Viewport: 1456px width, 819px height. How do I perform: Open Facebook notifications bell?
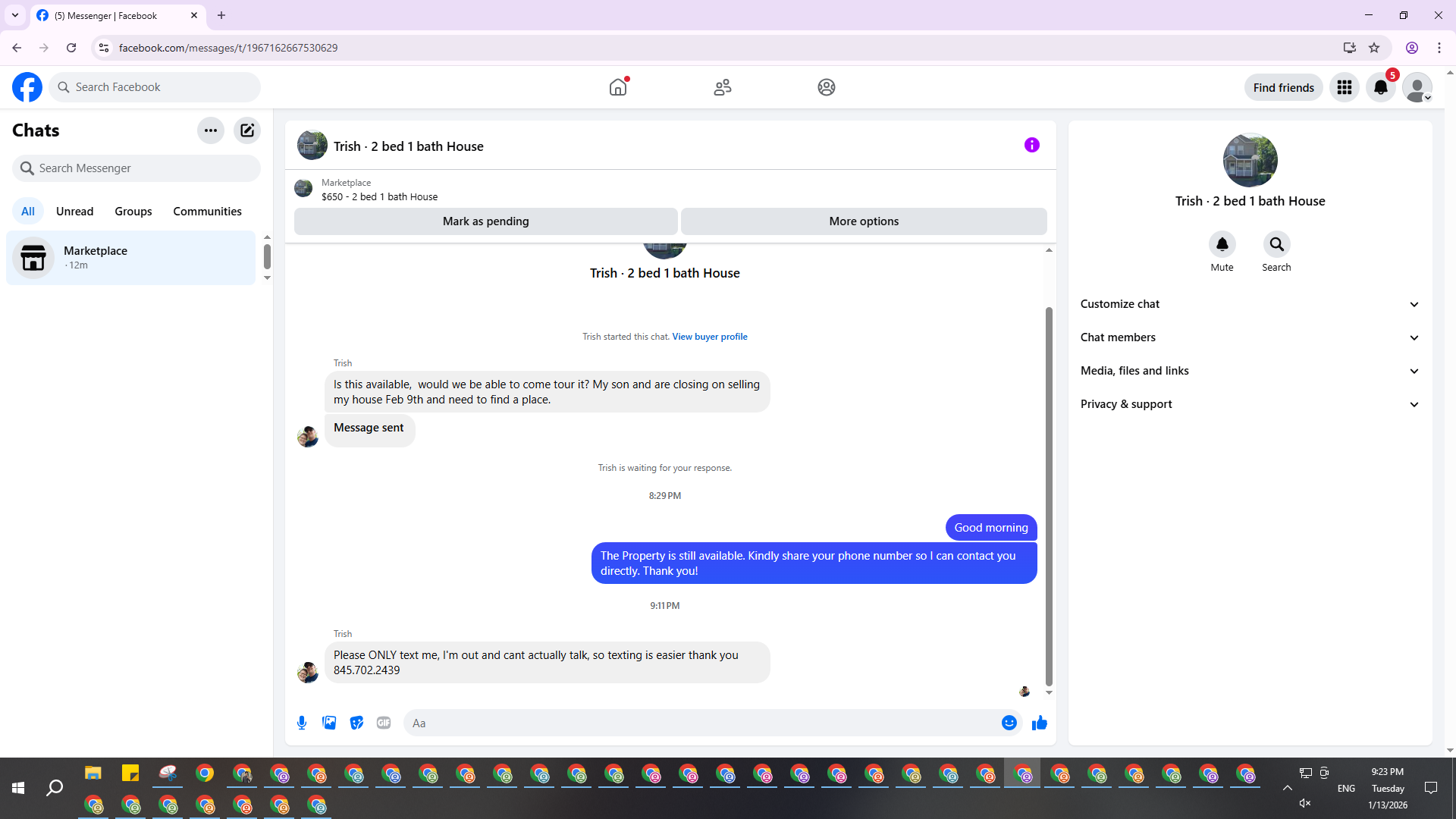click(x=1380, y=87)
